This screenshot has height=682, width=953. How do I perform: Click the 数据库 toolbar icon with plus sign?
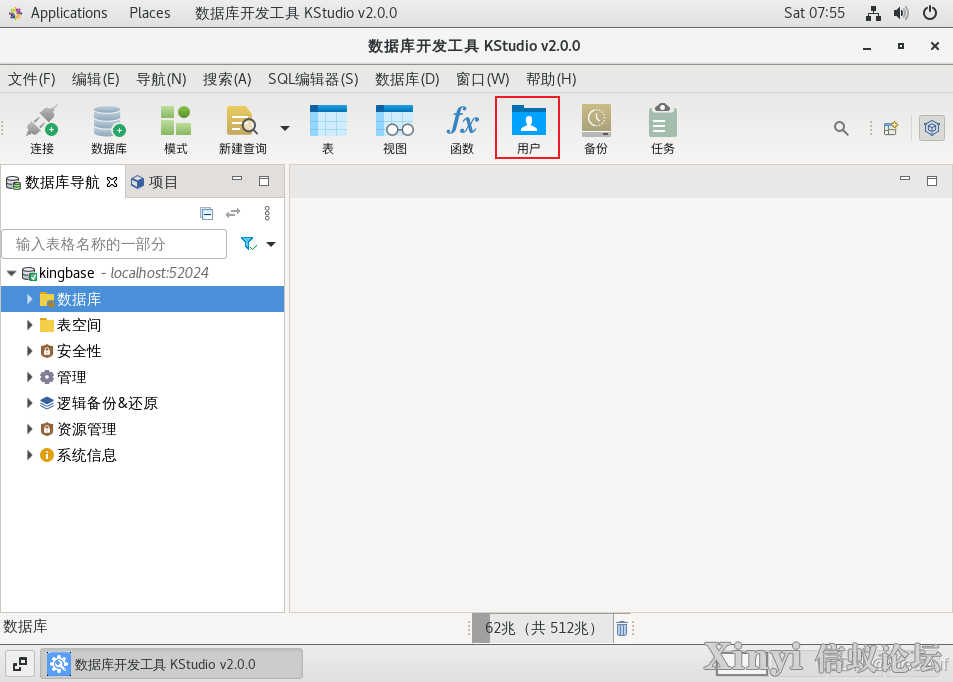(x=109, y=128)
